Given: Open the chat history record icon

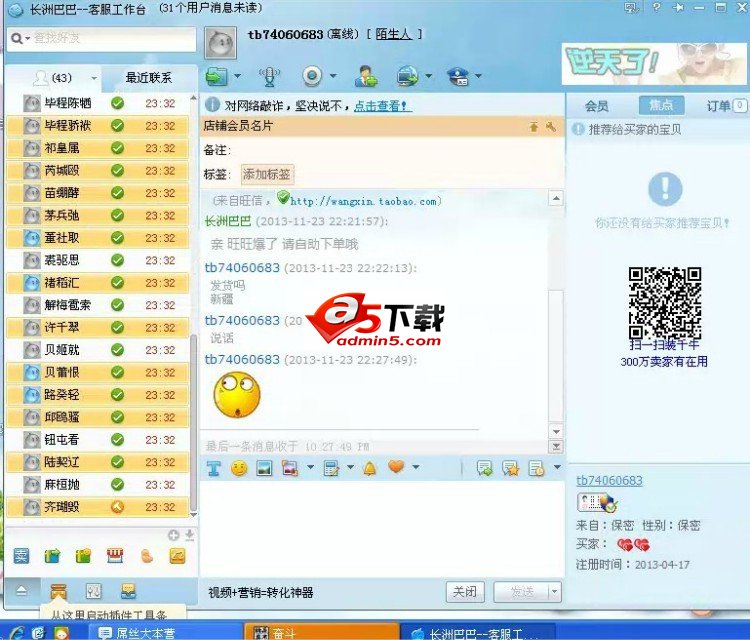Looking at the screenshot, I should point(536,468).
